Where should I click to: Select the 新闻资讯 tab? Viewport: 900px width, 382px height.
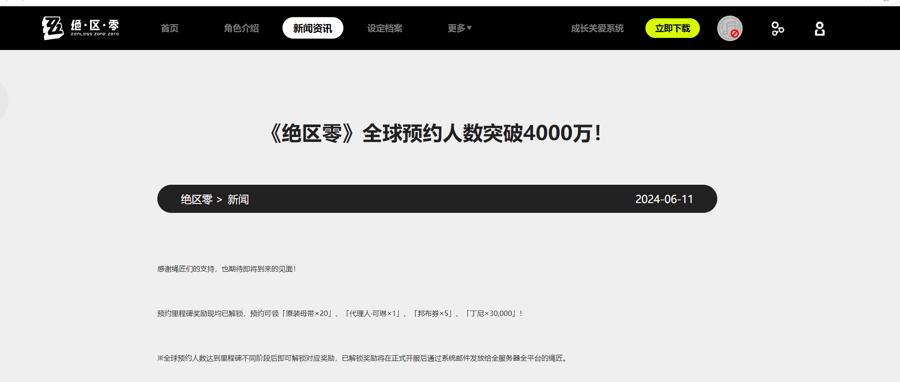pyautogui.click(x=313, y=28)
